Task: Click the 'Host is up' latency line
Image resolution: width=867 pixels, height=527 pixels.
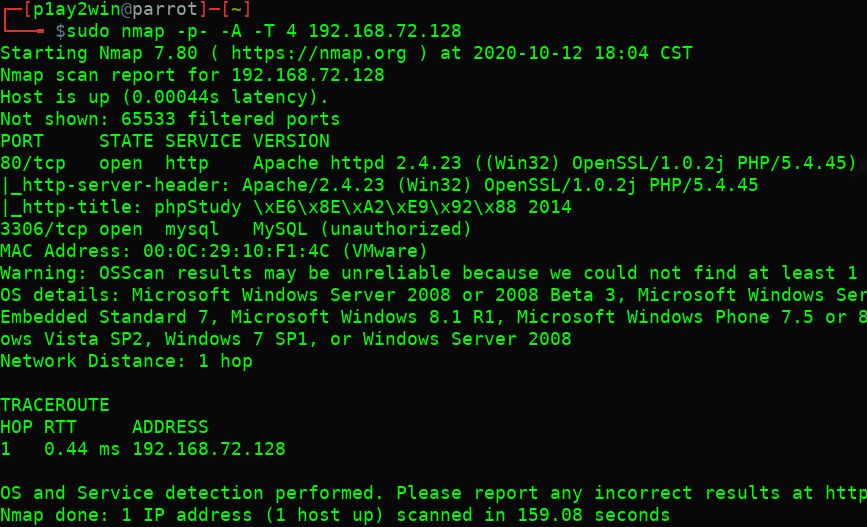Action: (165, 97)
